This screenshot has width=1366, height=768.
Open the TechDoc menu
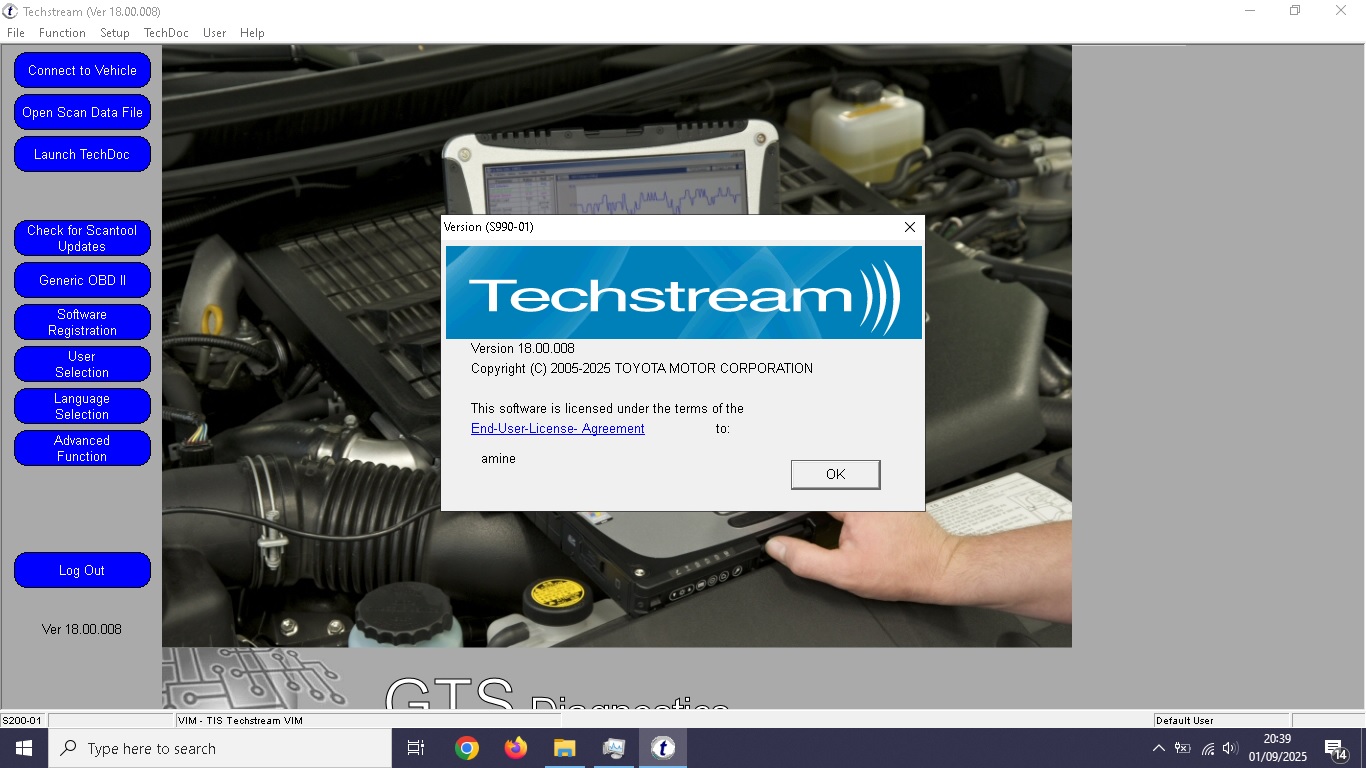[x=166, y=33]
